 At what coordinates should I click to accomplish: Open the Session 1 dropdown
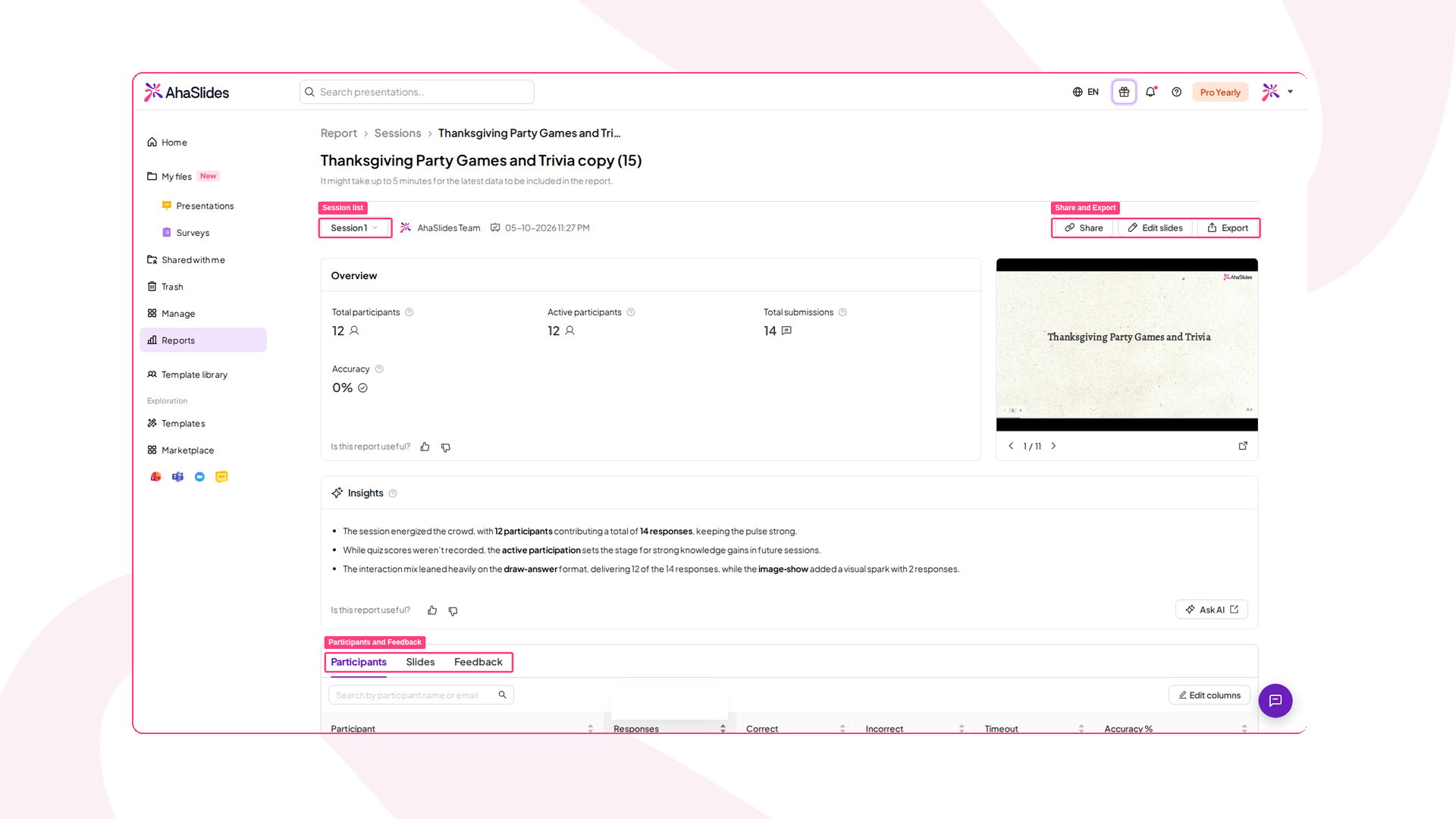click(354, 228)
